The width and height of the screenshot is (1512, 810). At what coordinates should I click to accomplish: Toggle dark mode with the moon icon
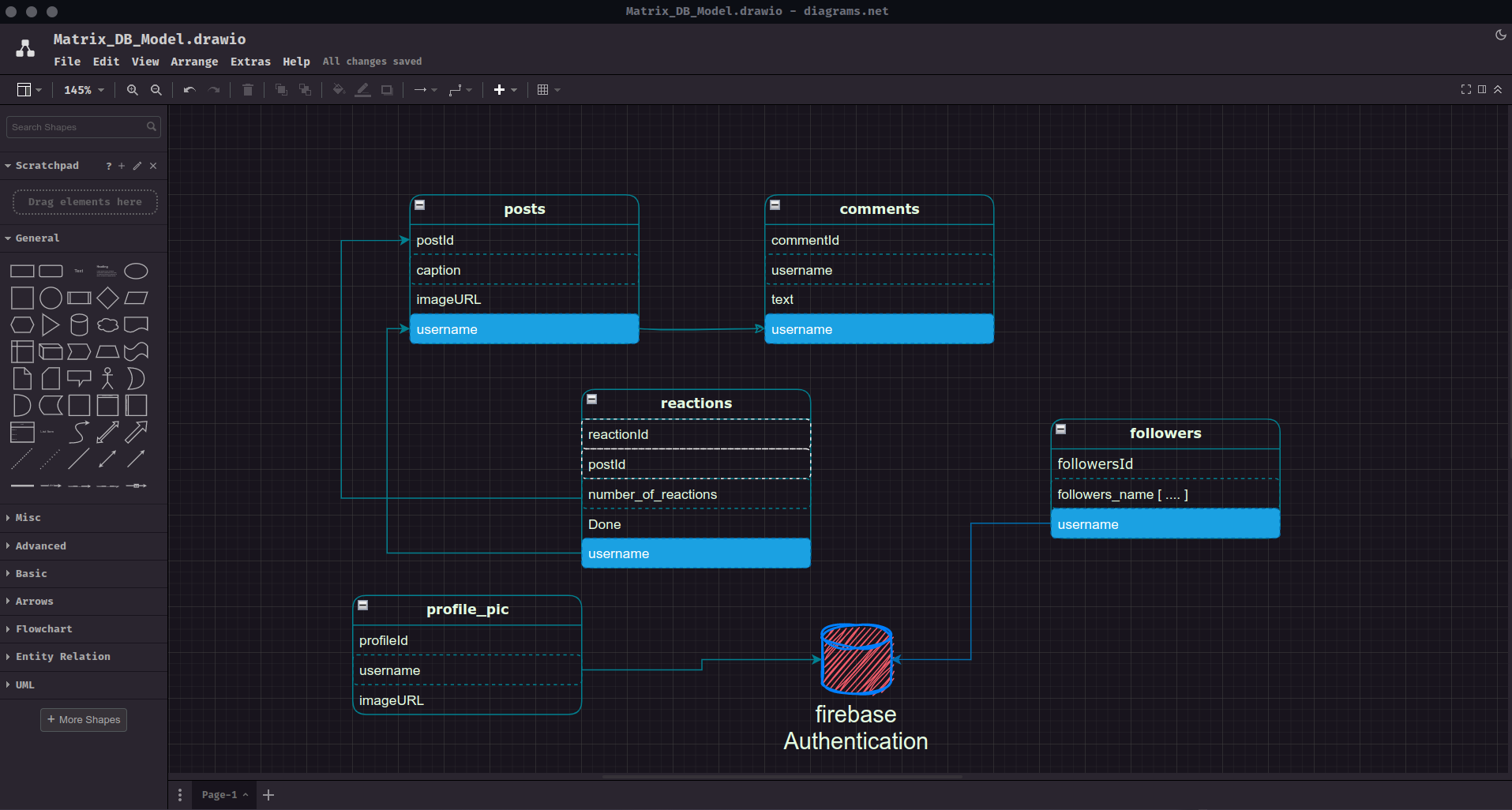(x=1499, y=35)
